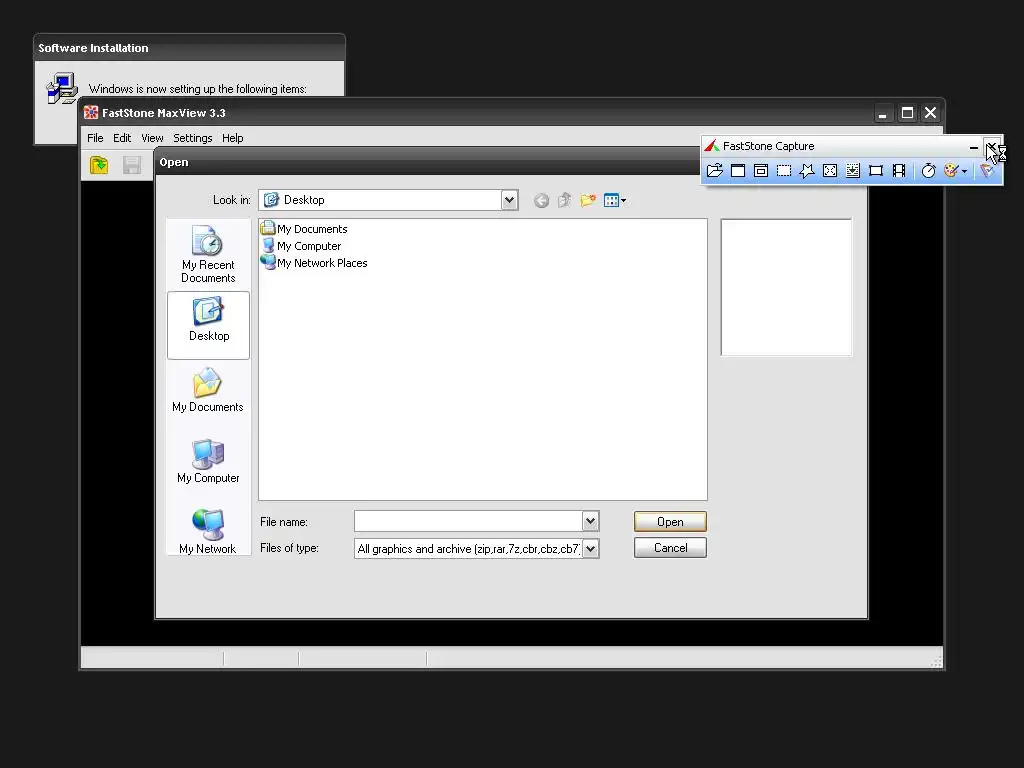This screenshot has width=1024, height=768.
Task: Open file in editor in FastStone Capture toolbar
Action: (715, 170)
